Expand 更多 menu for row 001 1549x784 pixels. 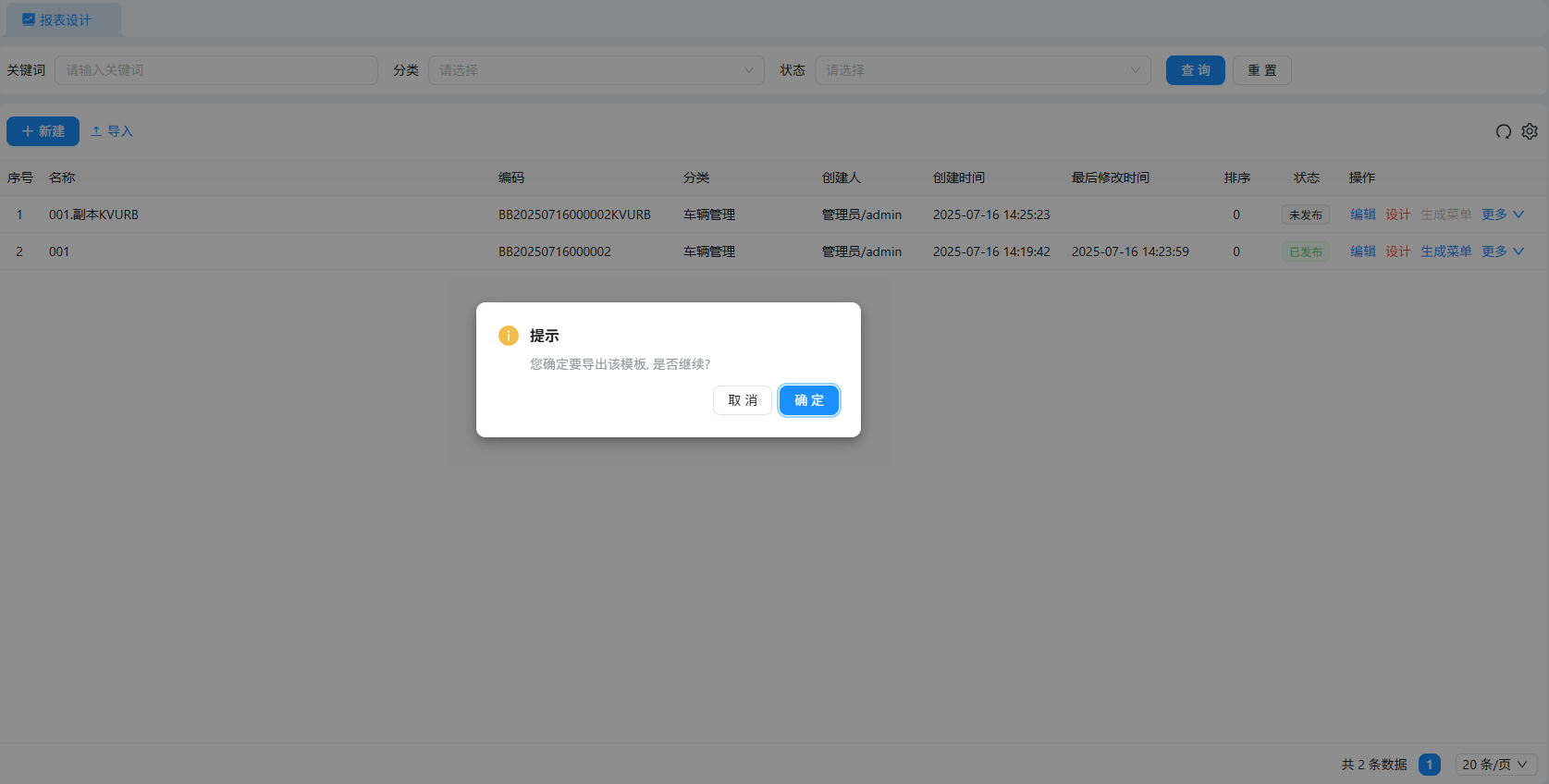pos(1502,251)
